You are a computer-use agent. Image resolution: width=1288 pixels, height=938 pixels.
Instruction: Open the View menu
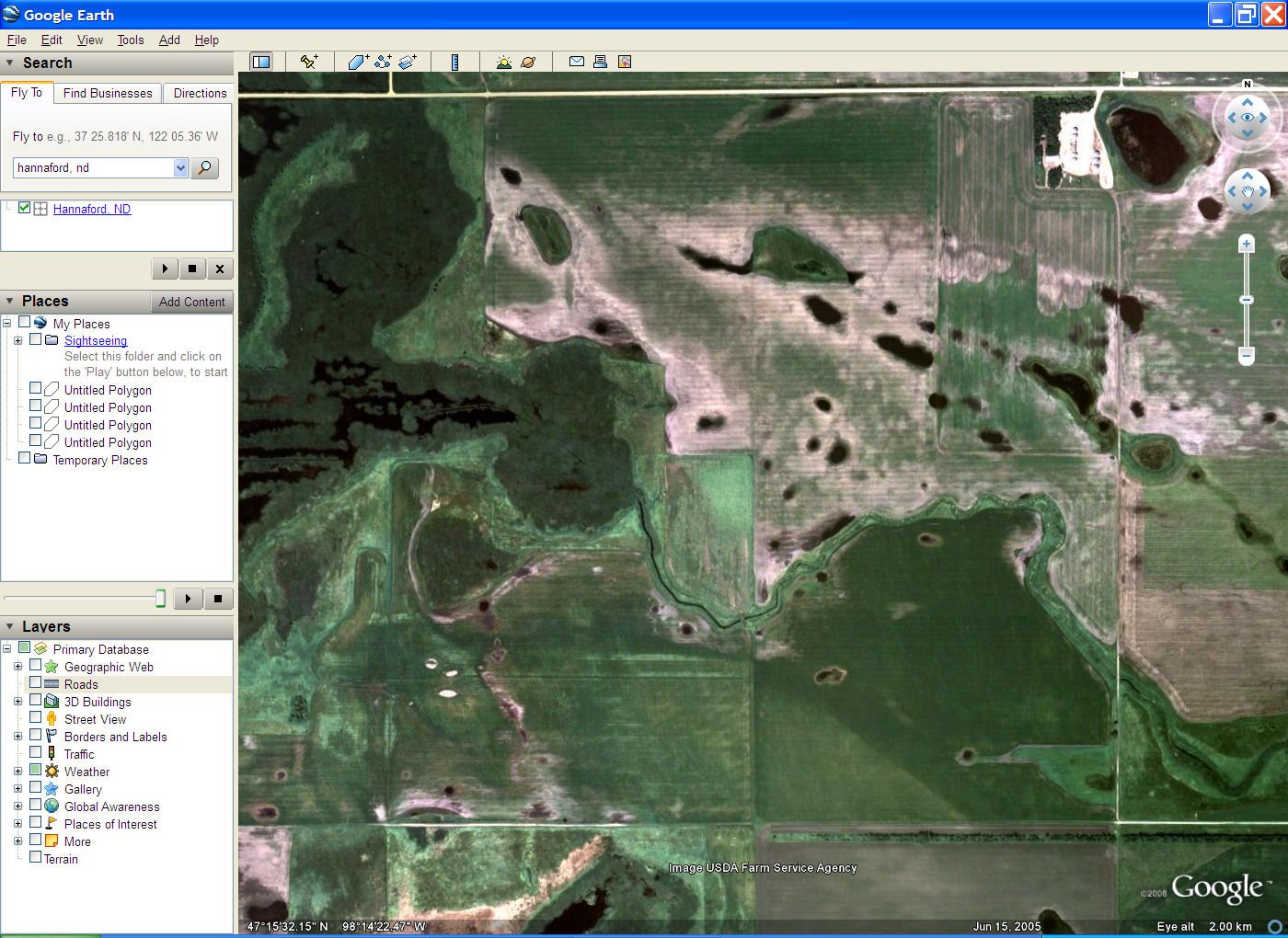pyautogui.click(x=90, y=40)
